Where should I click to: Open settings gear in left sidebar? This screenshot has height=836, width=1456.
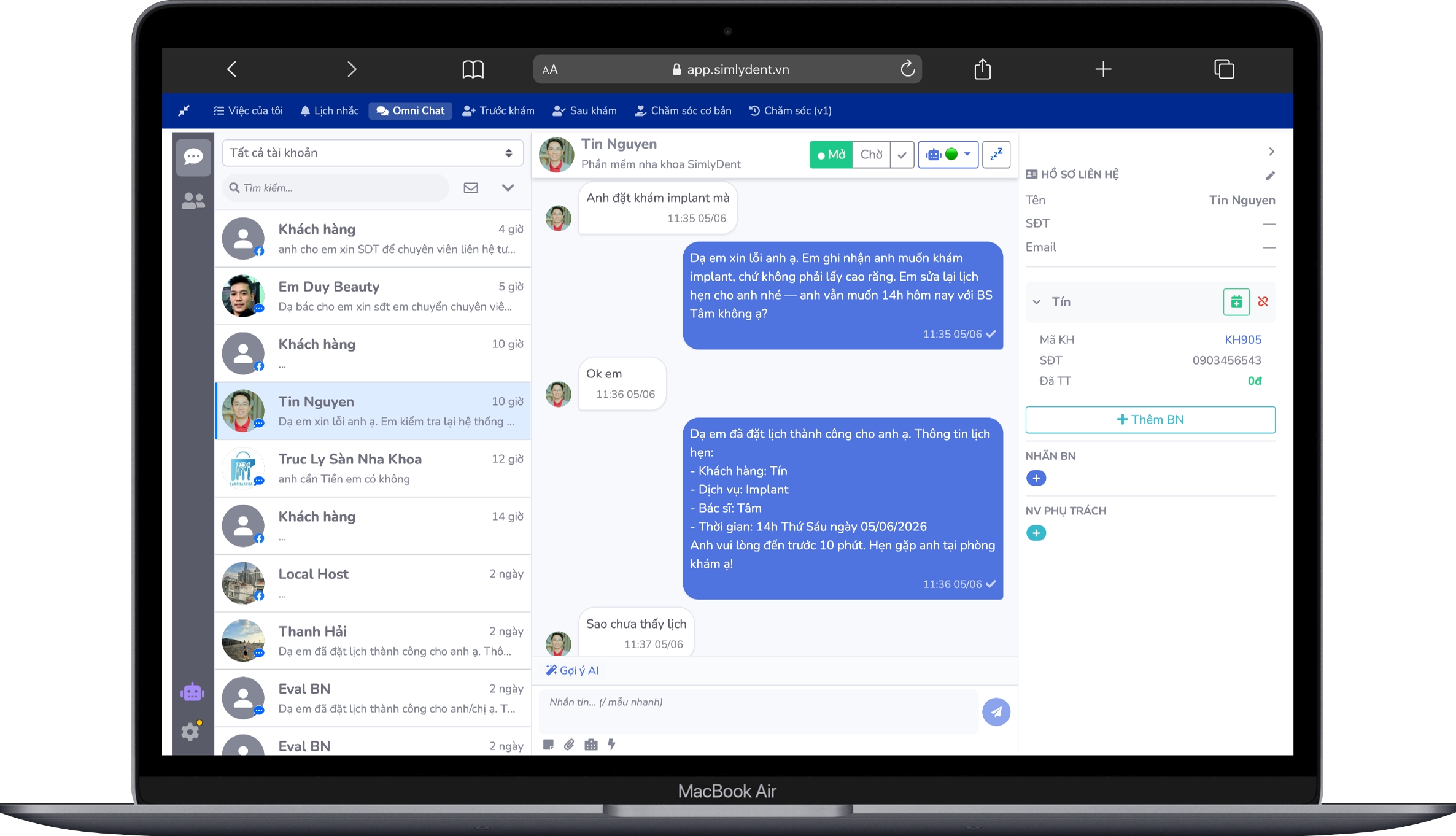point(191,731)
